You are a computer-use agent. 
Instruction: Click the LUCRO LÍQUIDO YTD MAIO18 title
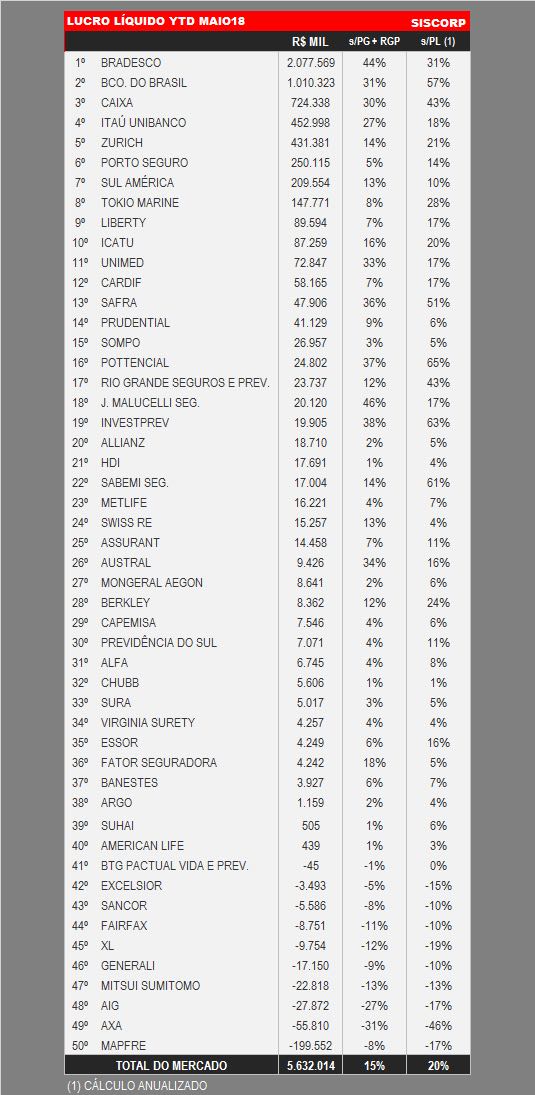(155, 22)
